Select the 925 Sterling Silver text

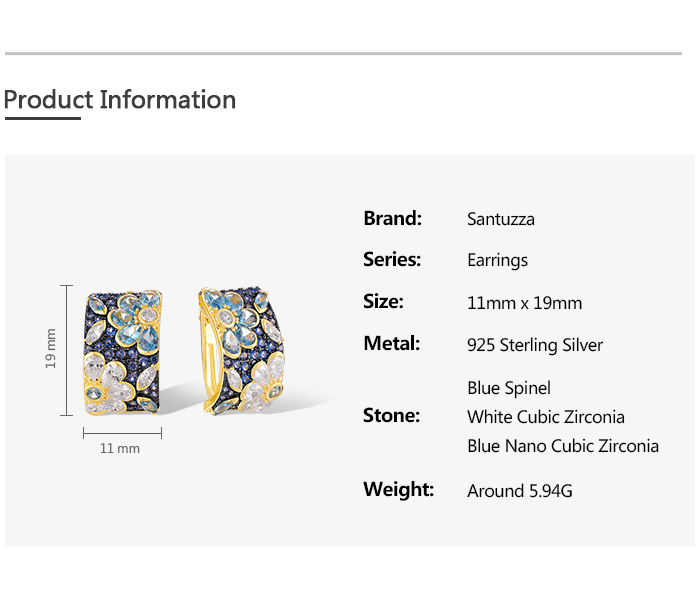535,345
